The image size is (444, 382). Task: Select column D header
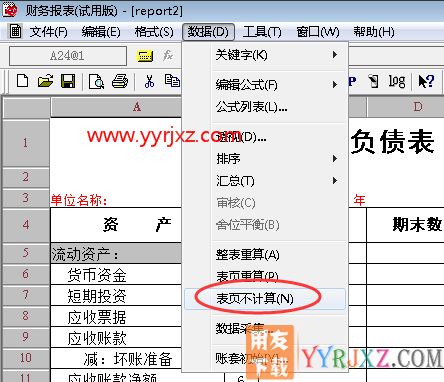[x=406, y=107]
